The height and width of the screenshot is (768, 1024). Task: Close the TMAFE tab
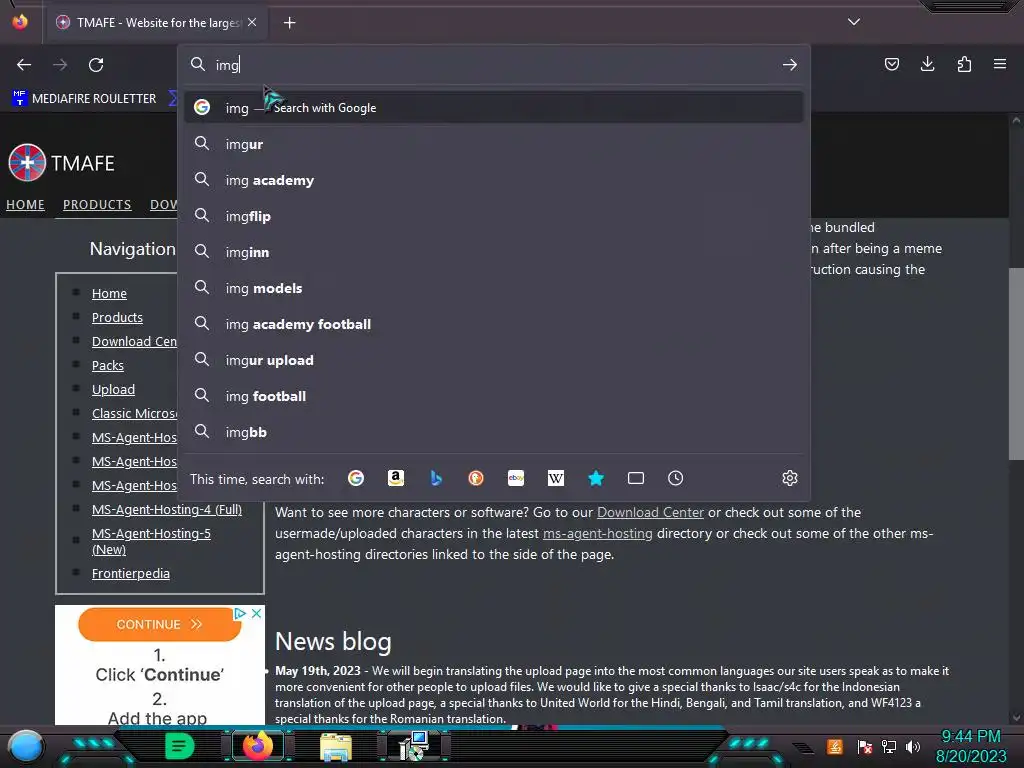point(252,22)
